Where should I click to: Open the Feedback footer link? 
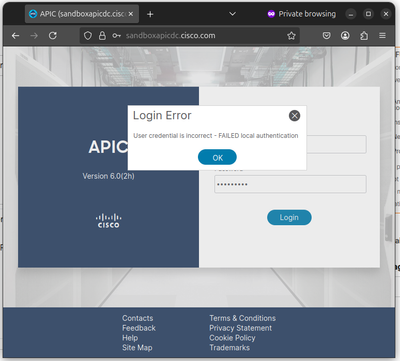[139, 328]
